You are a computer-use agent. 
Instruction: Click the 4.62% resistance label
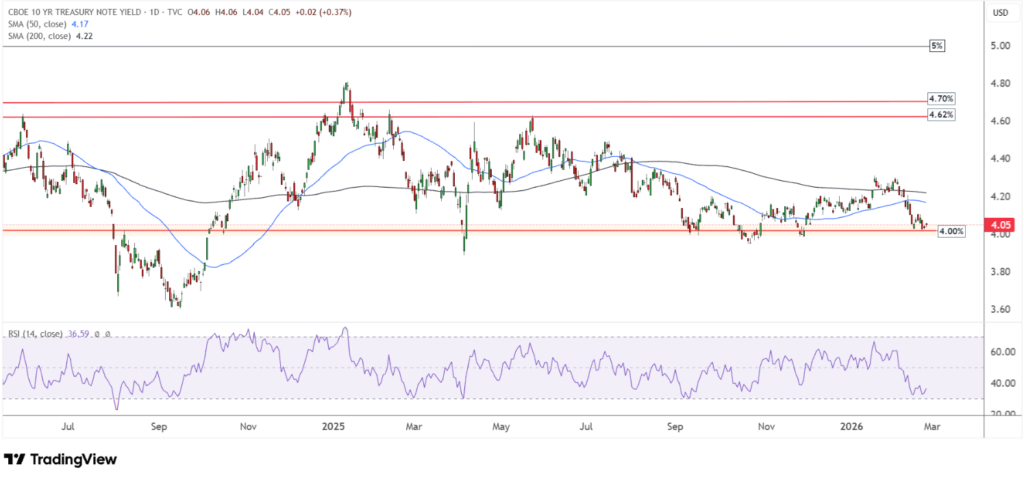coord(941,115)
